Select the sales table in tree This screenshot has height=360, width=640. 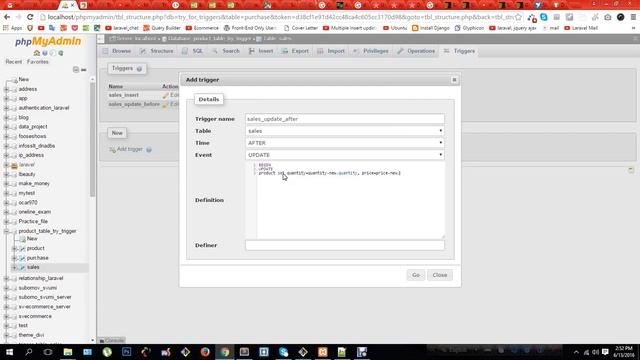[33, 267]
